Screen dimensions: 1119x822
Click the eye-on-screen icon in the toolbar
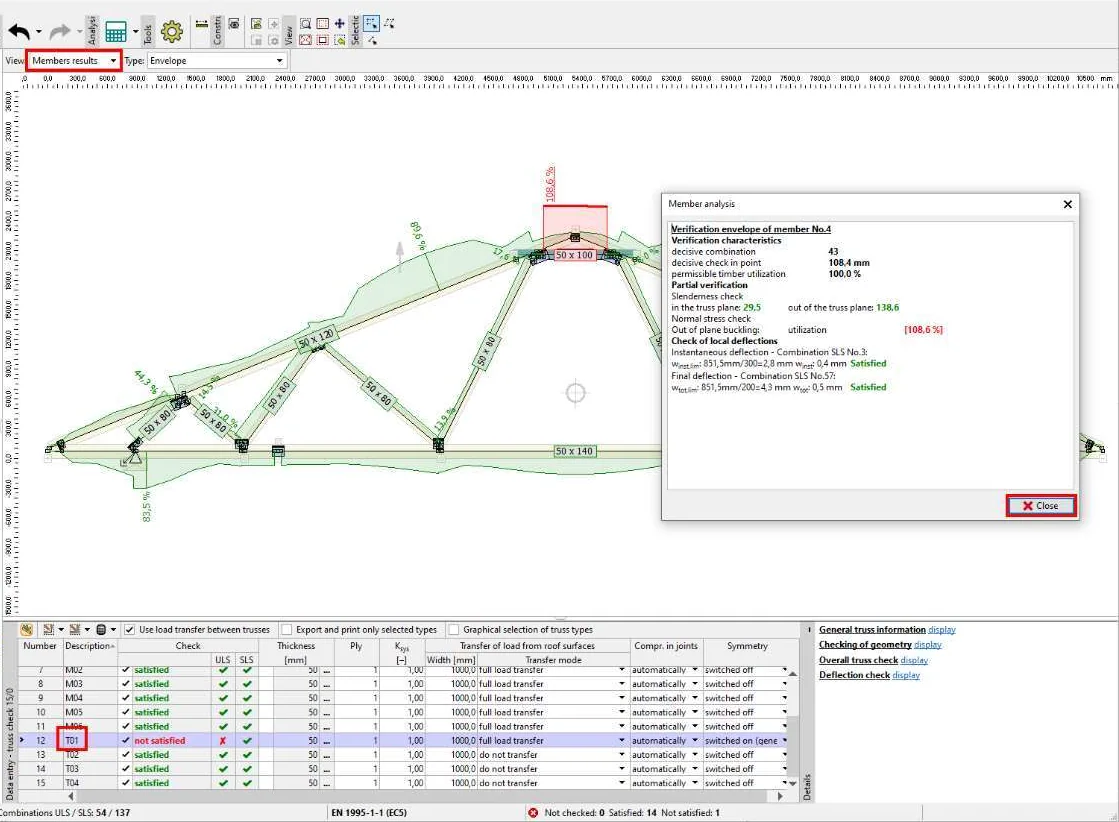click(233, 24)
